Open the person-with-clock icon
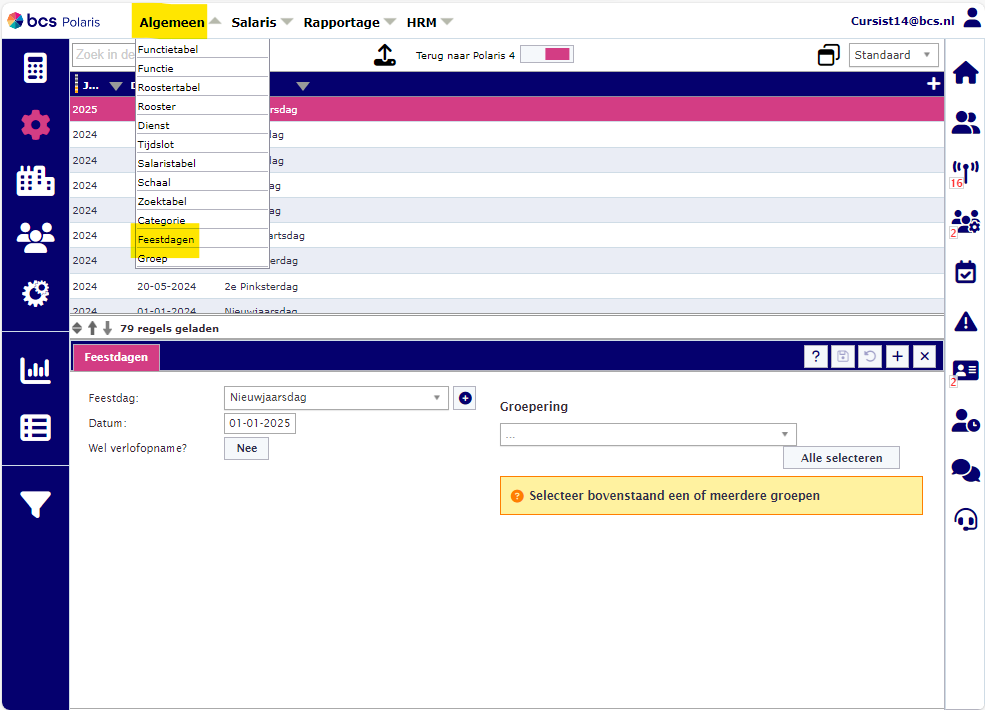This screenshot has height=710, width=985. [966, 420]
